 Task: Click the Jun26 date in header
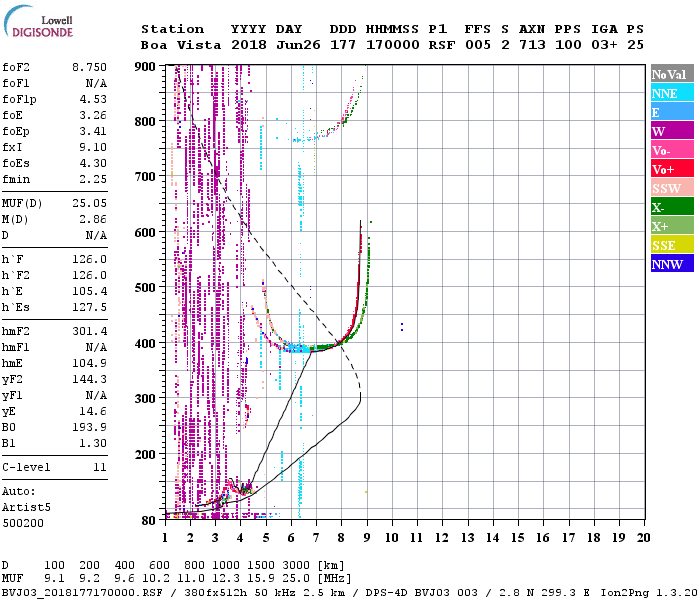pos(298,45)
